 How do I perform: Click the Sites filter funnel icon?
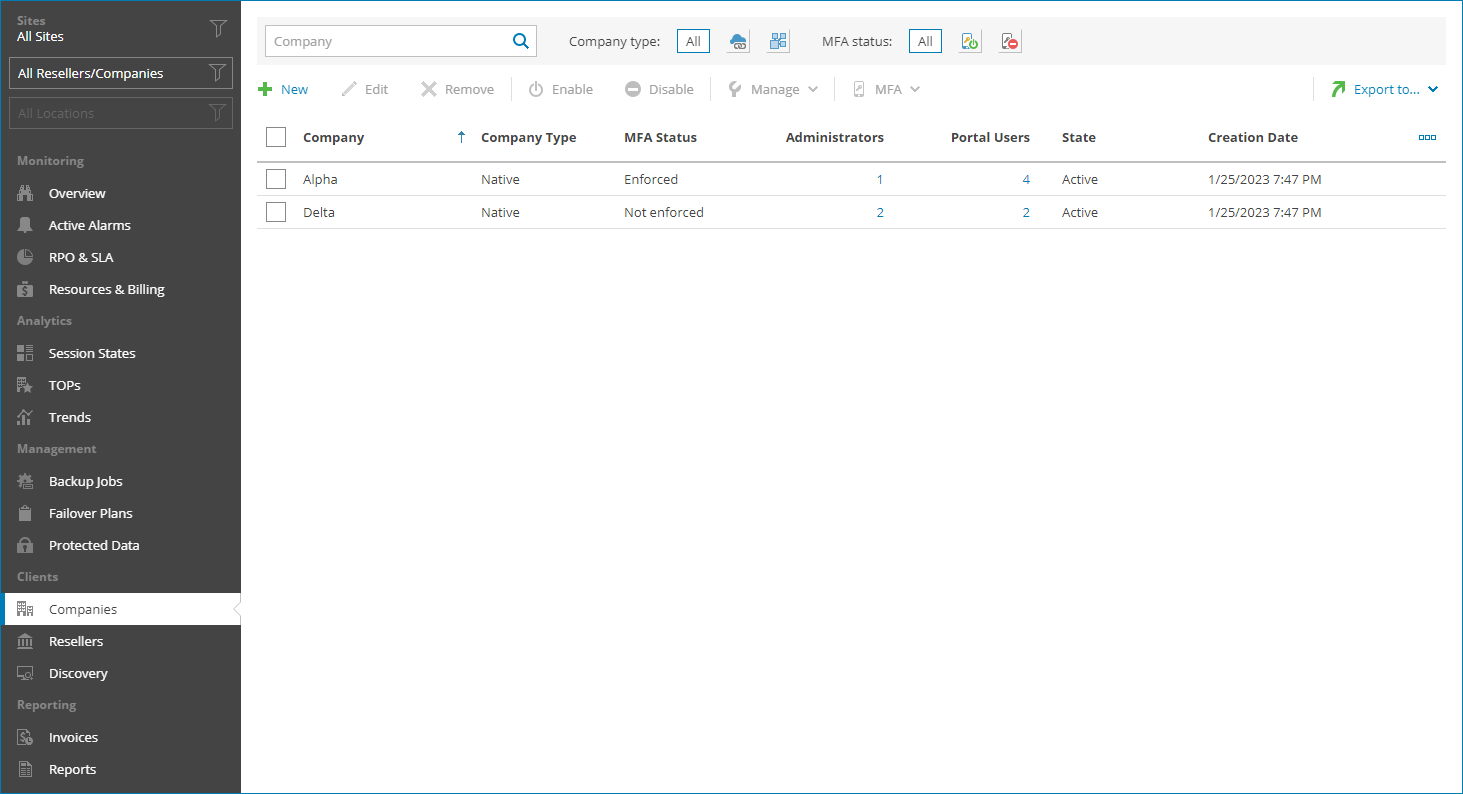[218, 28]
